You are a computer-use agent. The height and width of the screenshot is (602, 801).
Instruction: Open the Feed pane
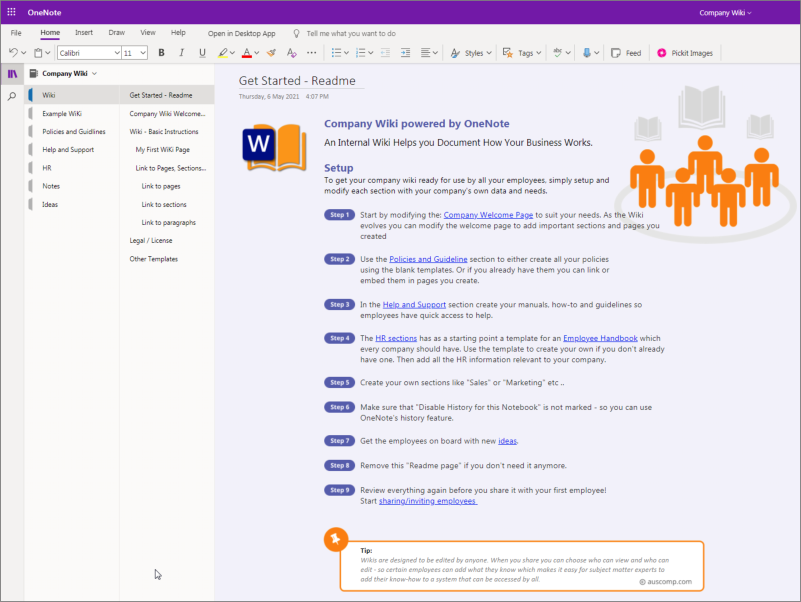tap(626, 53)
